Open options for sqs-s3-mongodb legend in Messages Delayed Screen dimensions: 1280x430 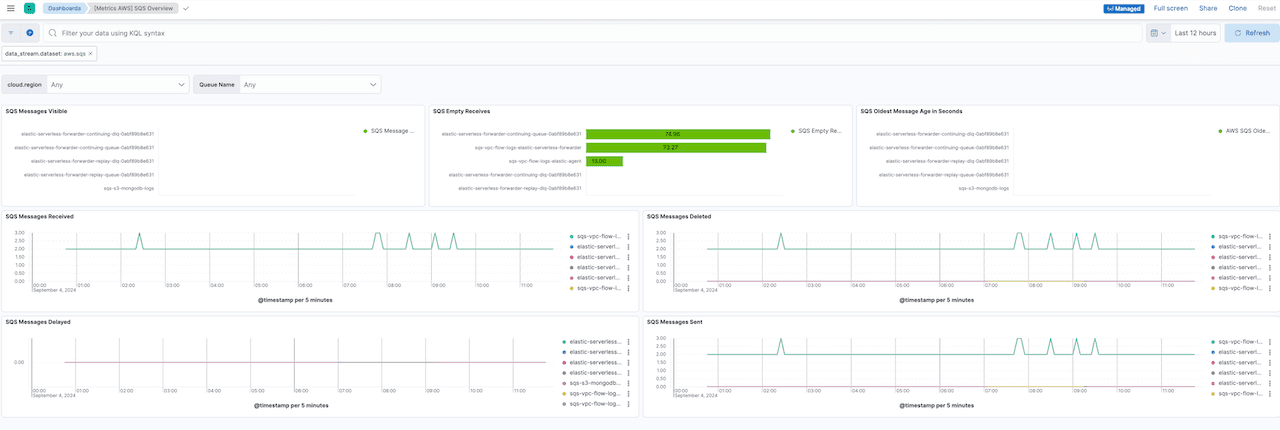[628, 382]
